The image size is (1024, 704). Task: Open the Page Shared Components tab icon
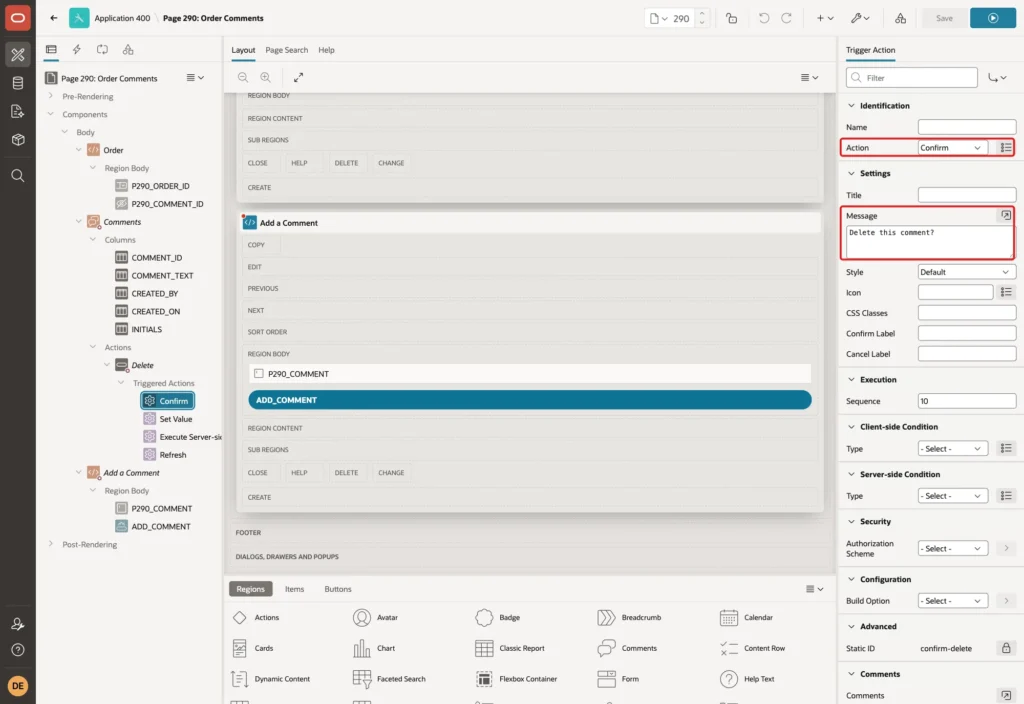[x=128, y=50]
